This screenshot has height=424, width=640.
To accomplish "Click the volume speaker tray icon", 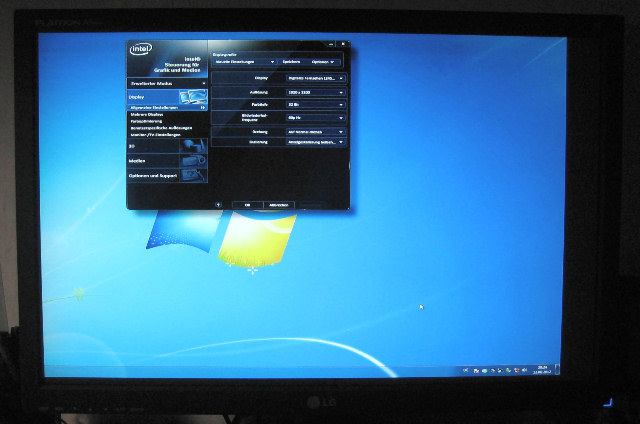I will point(524,370).
